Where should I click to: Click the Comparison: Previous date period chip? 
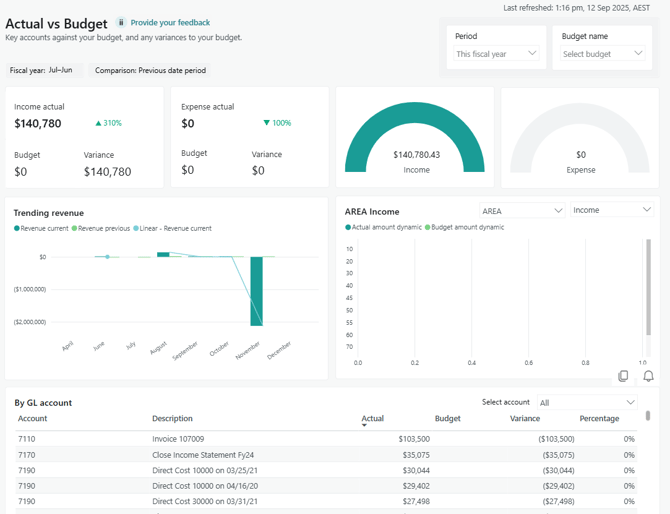150,71
